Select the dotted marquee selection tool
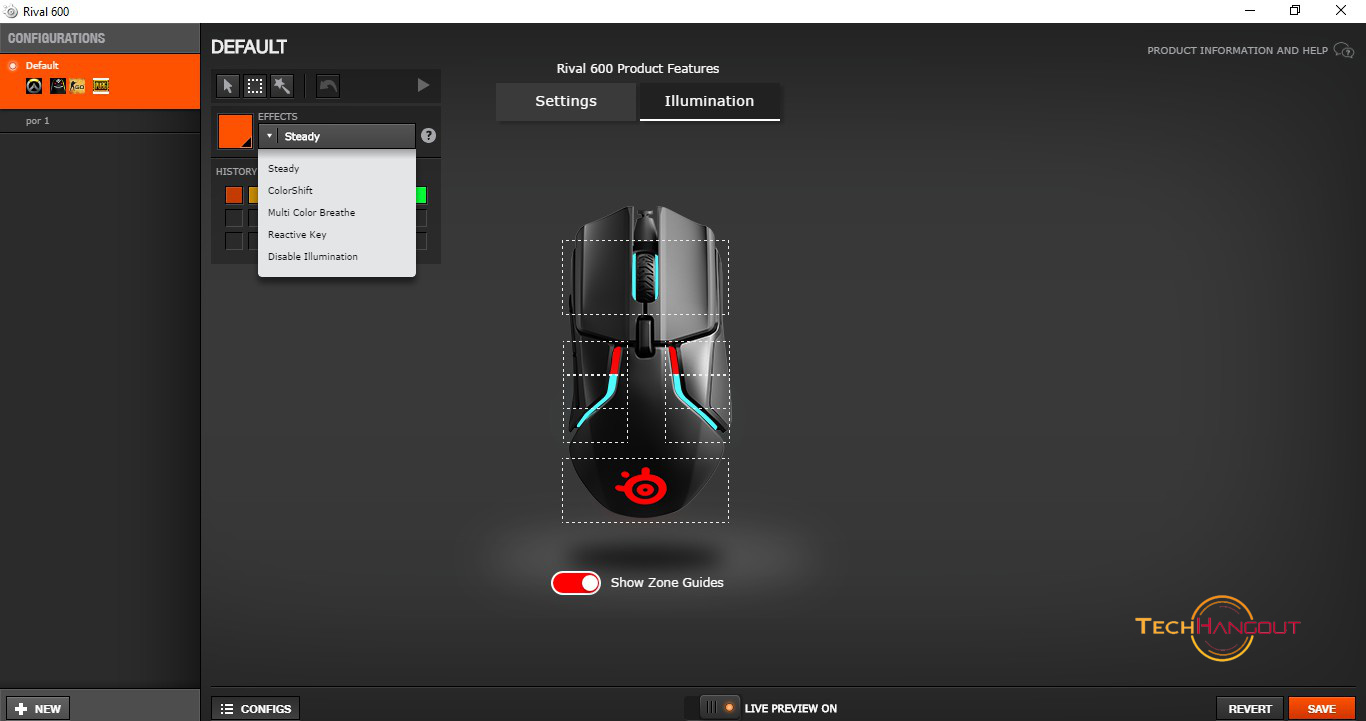 coord(255,86)
